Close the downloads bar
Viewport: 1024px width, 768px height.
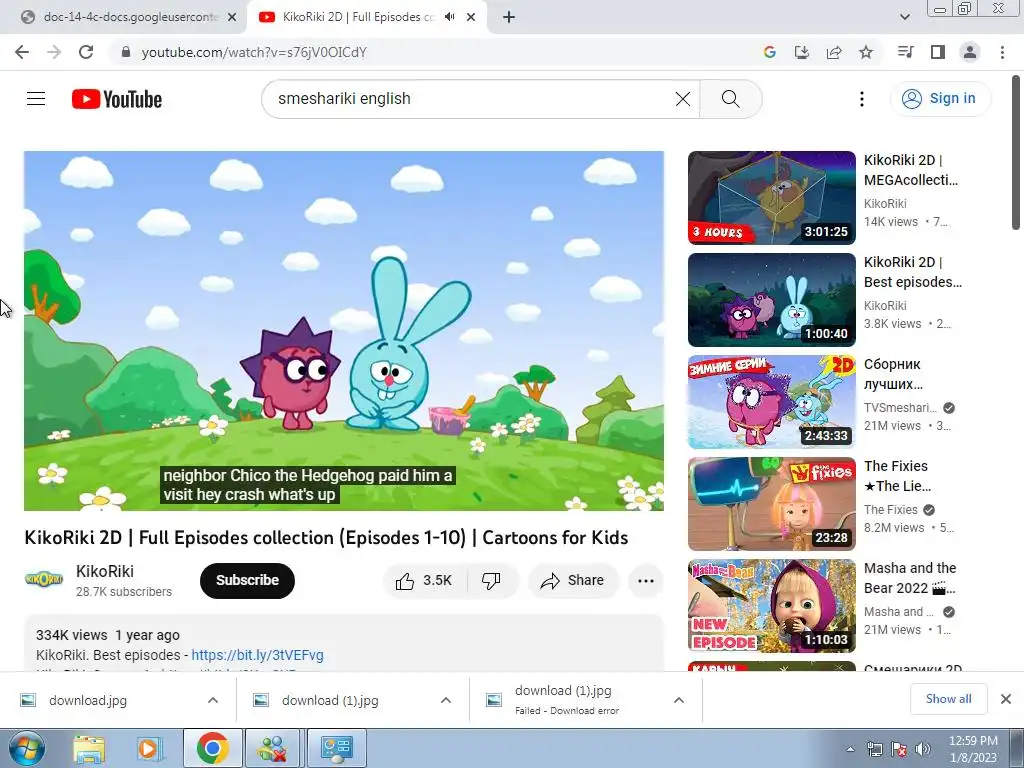[x=1006, y=699]
